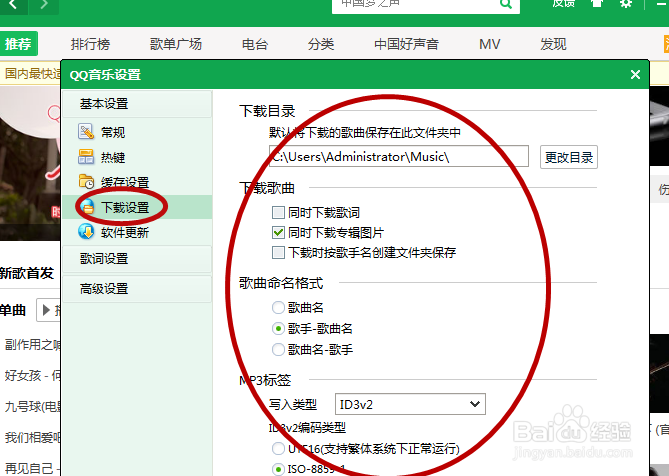Go back with the left arrow icon
This screenshot has width=669, height=476.
point(14,5)
